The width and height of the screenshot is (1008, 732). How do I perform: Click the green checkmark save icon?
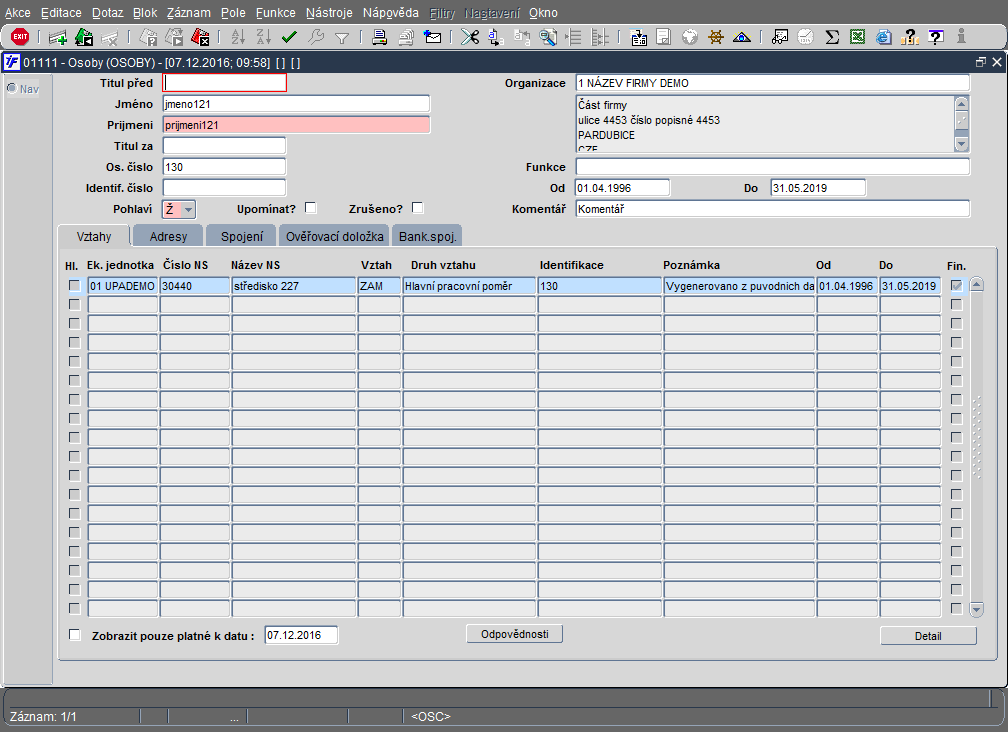click(x=289, y=37)
